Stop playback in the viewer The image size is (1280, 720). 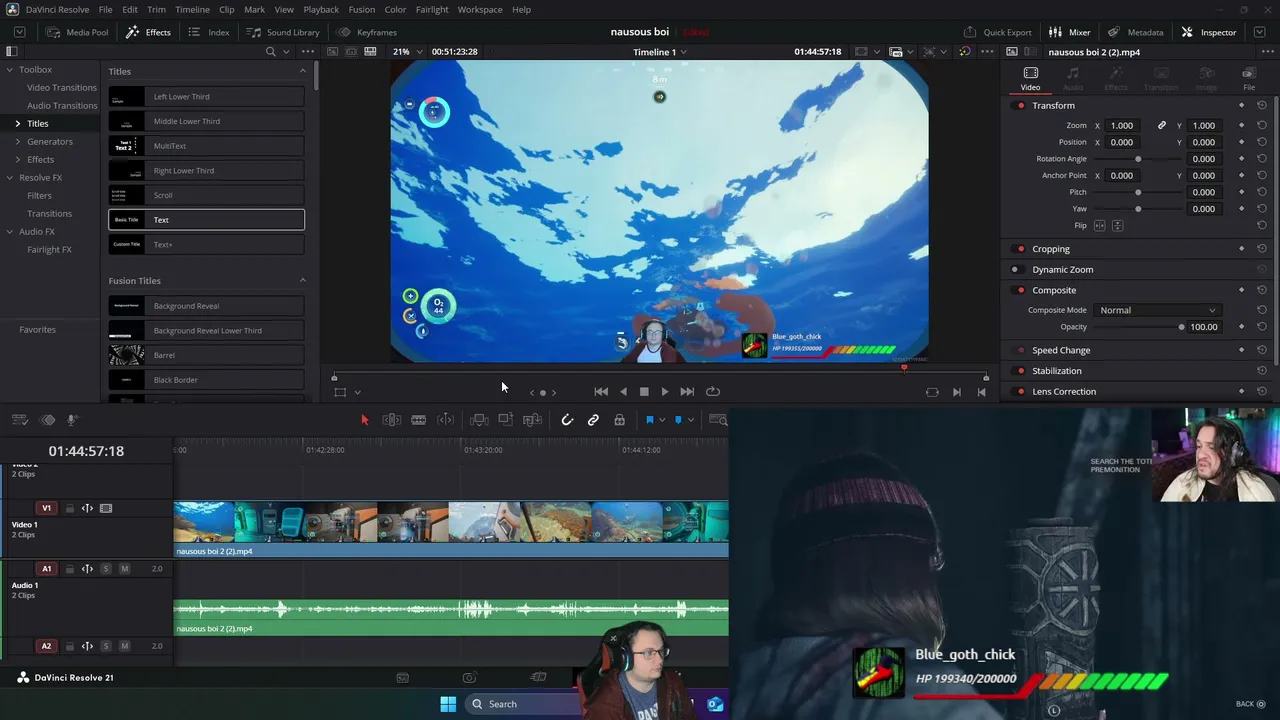(644, 392)
